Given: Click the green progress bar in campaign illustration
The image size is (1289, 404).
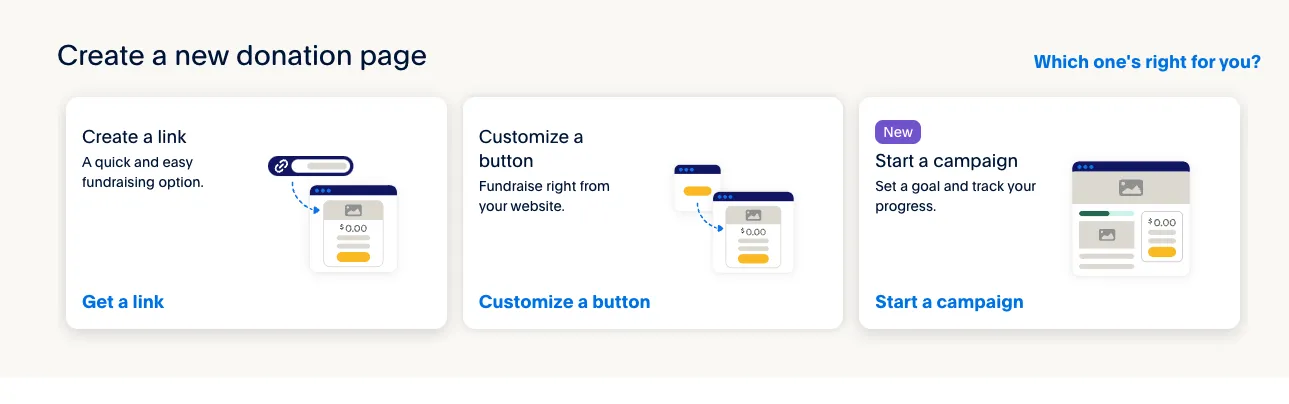Looking at the screenshot, I should point(1094,213).
